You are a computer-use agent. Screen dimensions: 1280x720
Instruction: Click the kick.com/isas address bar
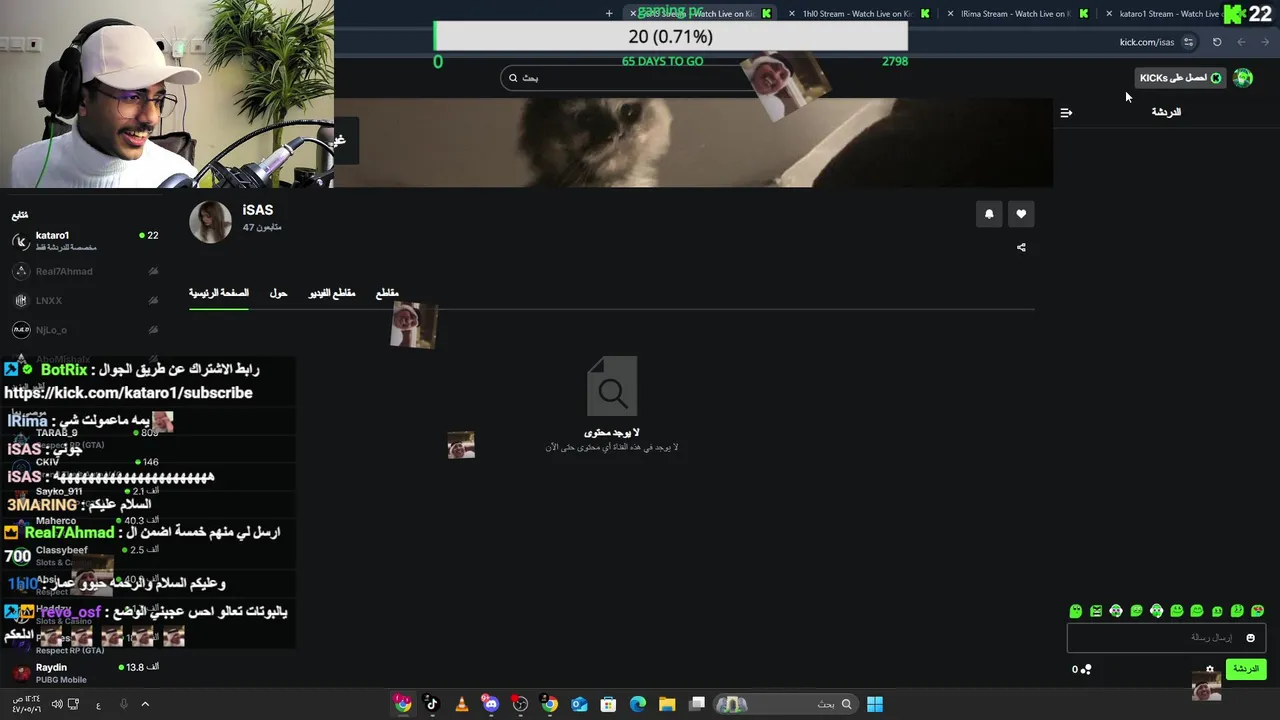point(1146,42)
